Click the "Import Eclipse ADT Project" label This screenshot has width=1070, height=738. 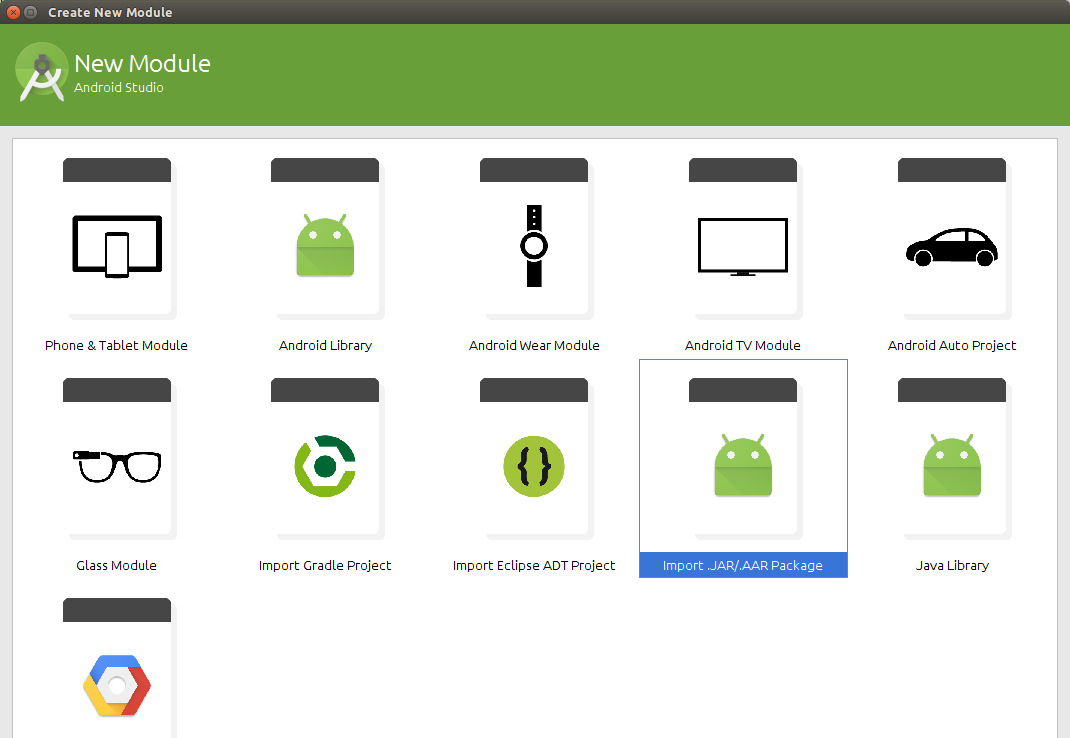[x=534, y=565]
